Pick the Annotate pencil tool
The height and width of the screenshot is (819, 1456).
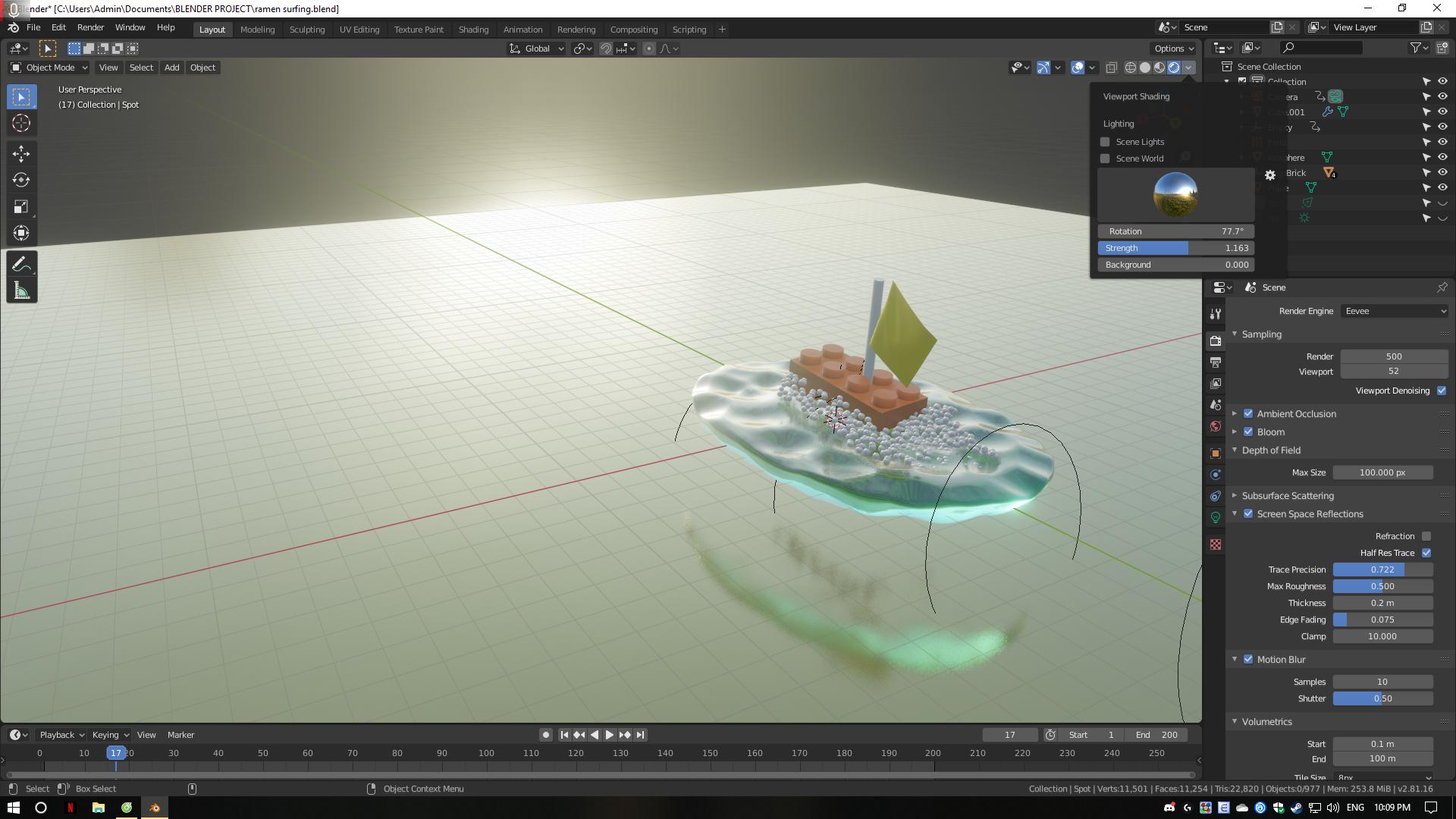pyautogui.click(x=21, y=264)
